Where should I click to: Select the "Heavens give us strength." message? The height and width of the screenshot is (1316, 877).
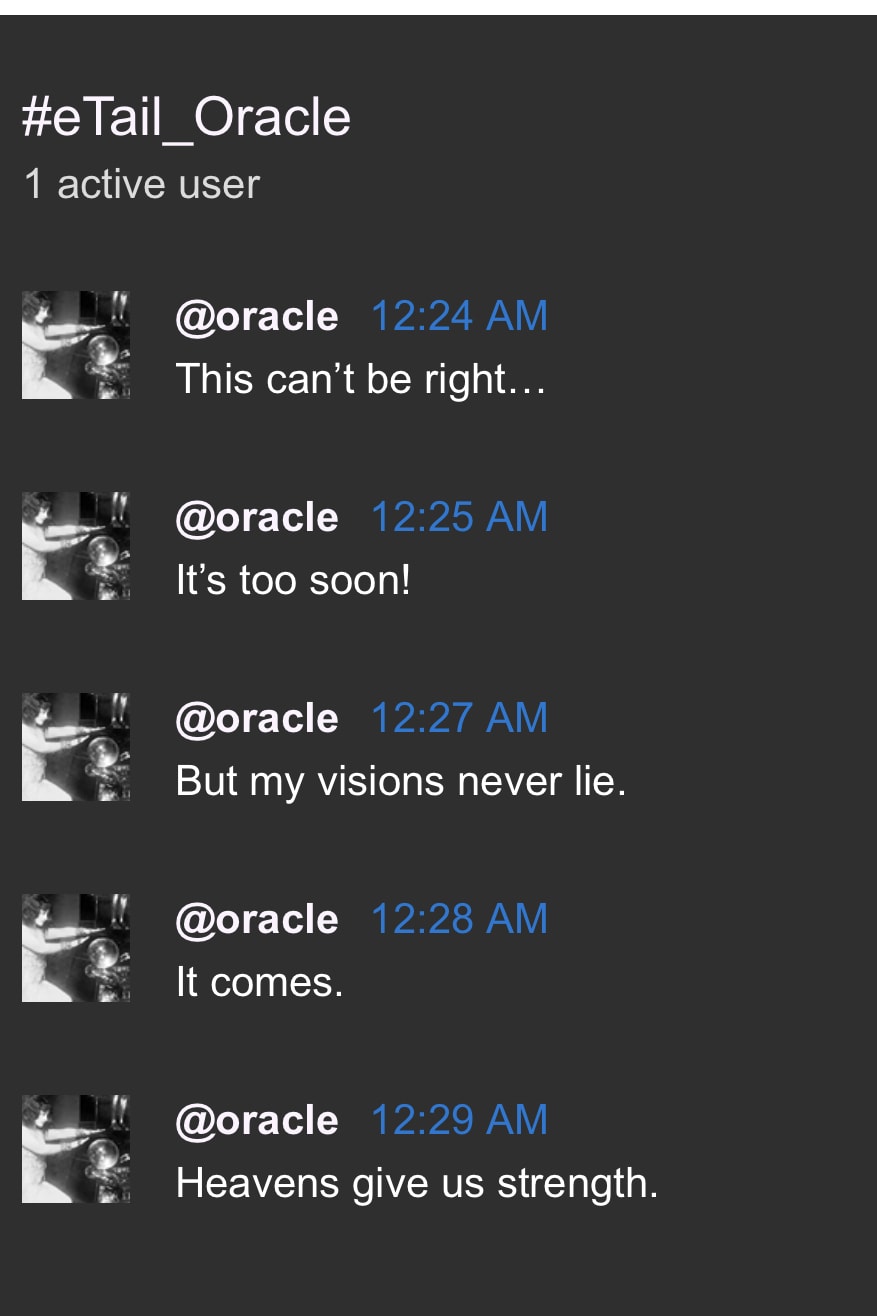[417, 1183]
